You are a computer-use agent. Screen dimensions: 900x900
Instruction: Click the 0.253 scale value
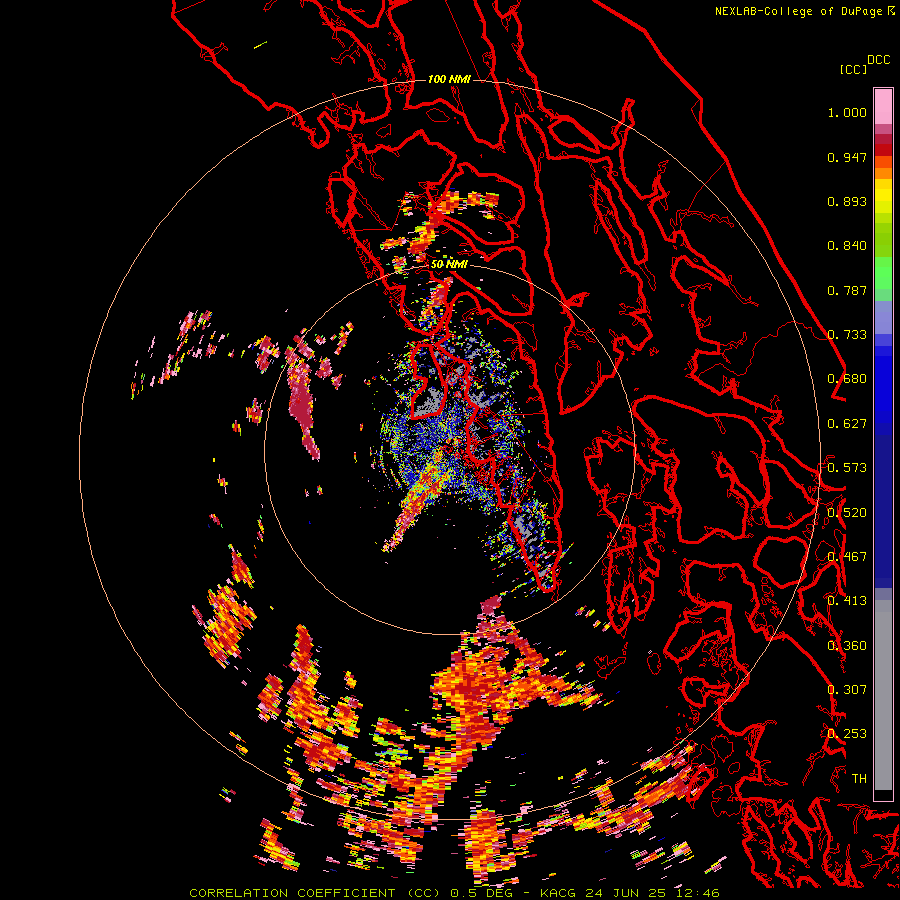pos(847,734)
